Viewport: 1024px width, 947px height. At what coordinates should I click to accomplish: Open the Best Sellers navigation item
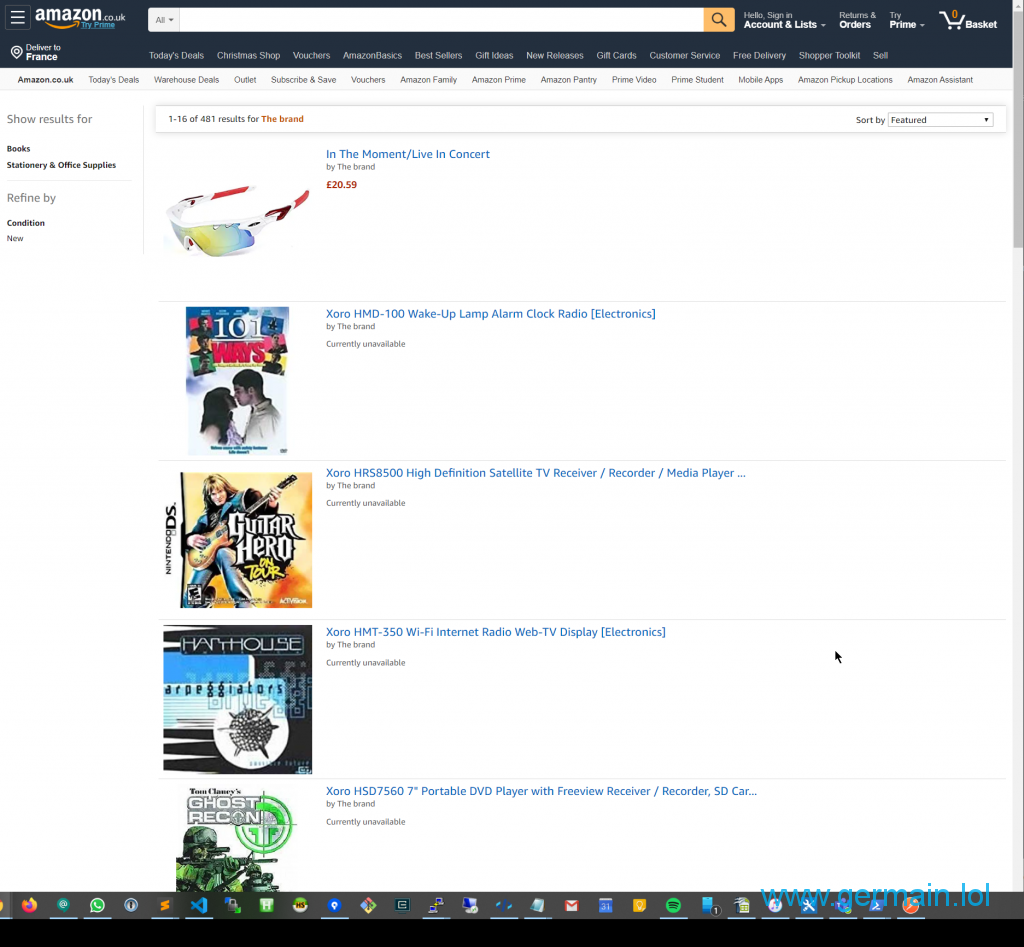coord(438,56)
